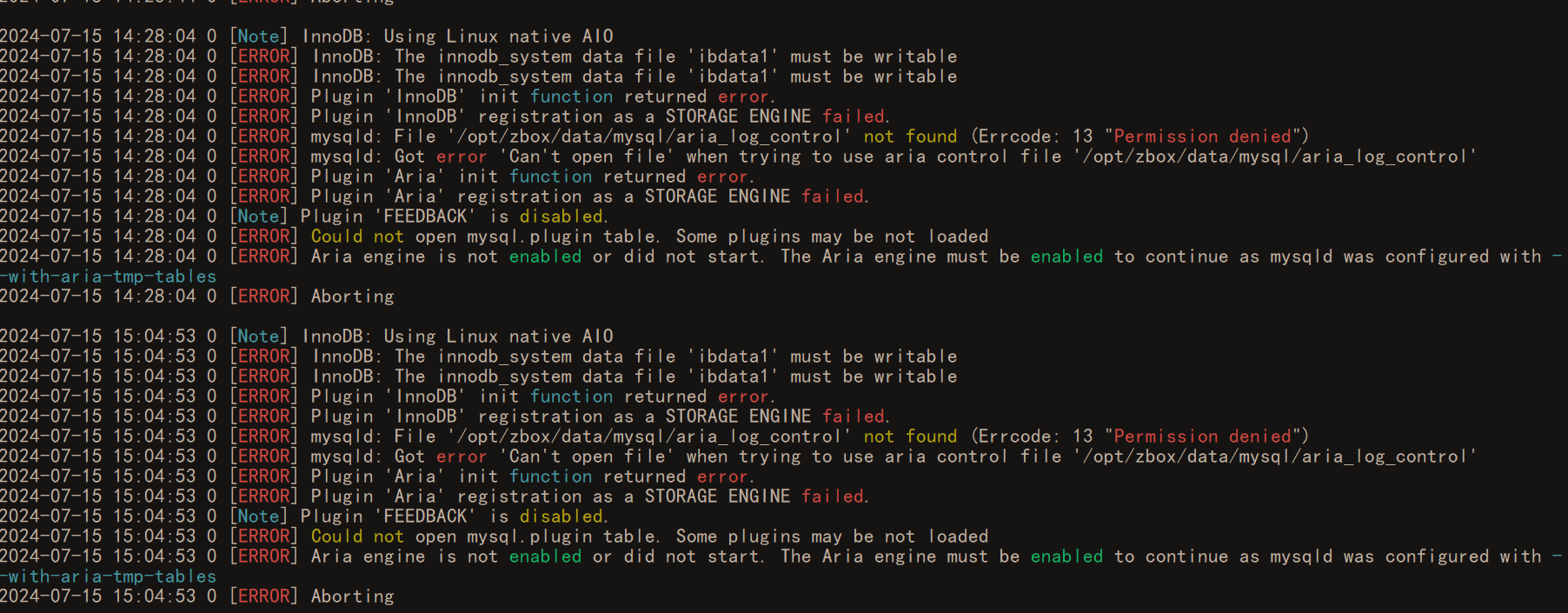Image resolution: width=1568 pixels, height=613 pixels.
Task: Click the red 'Permission denied' text at 14:28:04
Action: point(1203,137)
